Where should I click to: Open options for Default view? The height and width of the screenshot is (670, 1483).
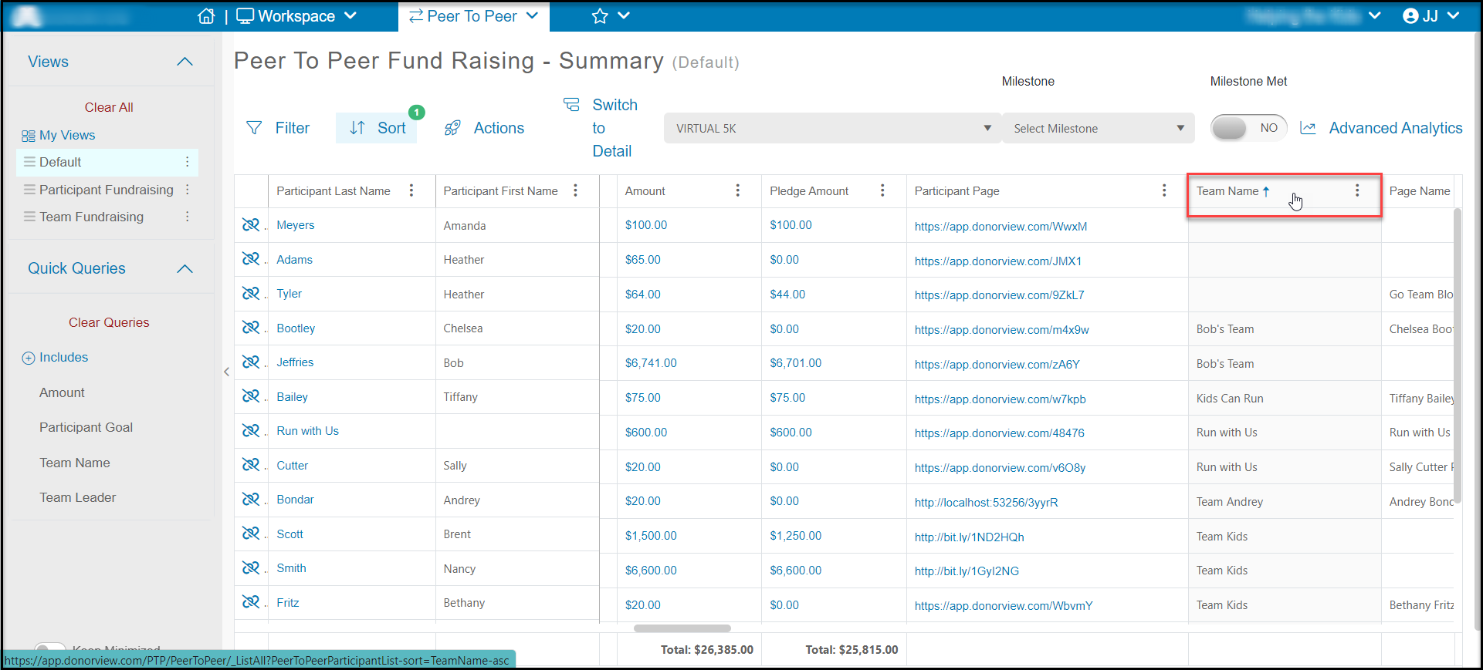(x=187, y=162)
